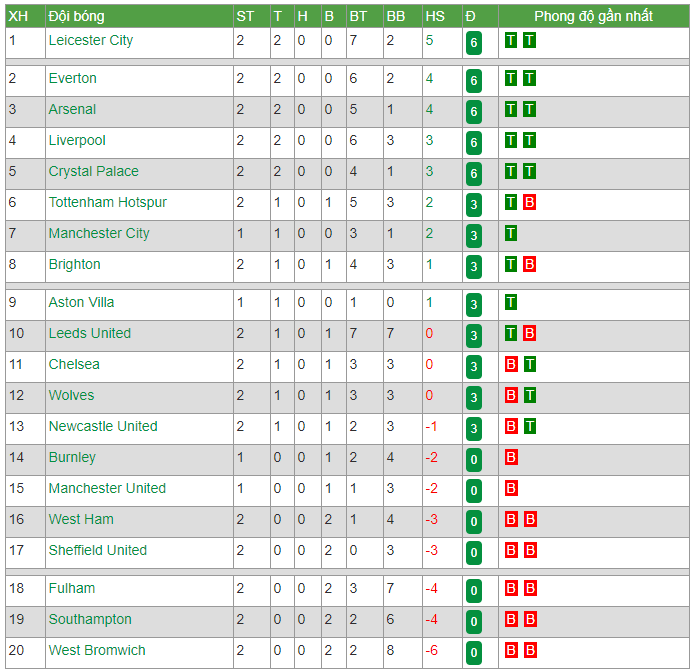Click the HS column header

pos(435,16)
